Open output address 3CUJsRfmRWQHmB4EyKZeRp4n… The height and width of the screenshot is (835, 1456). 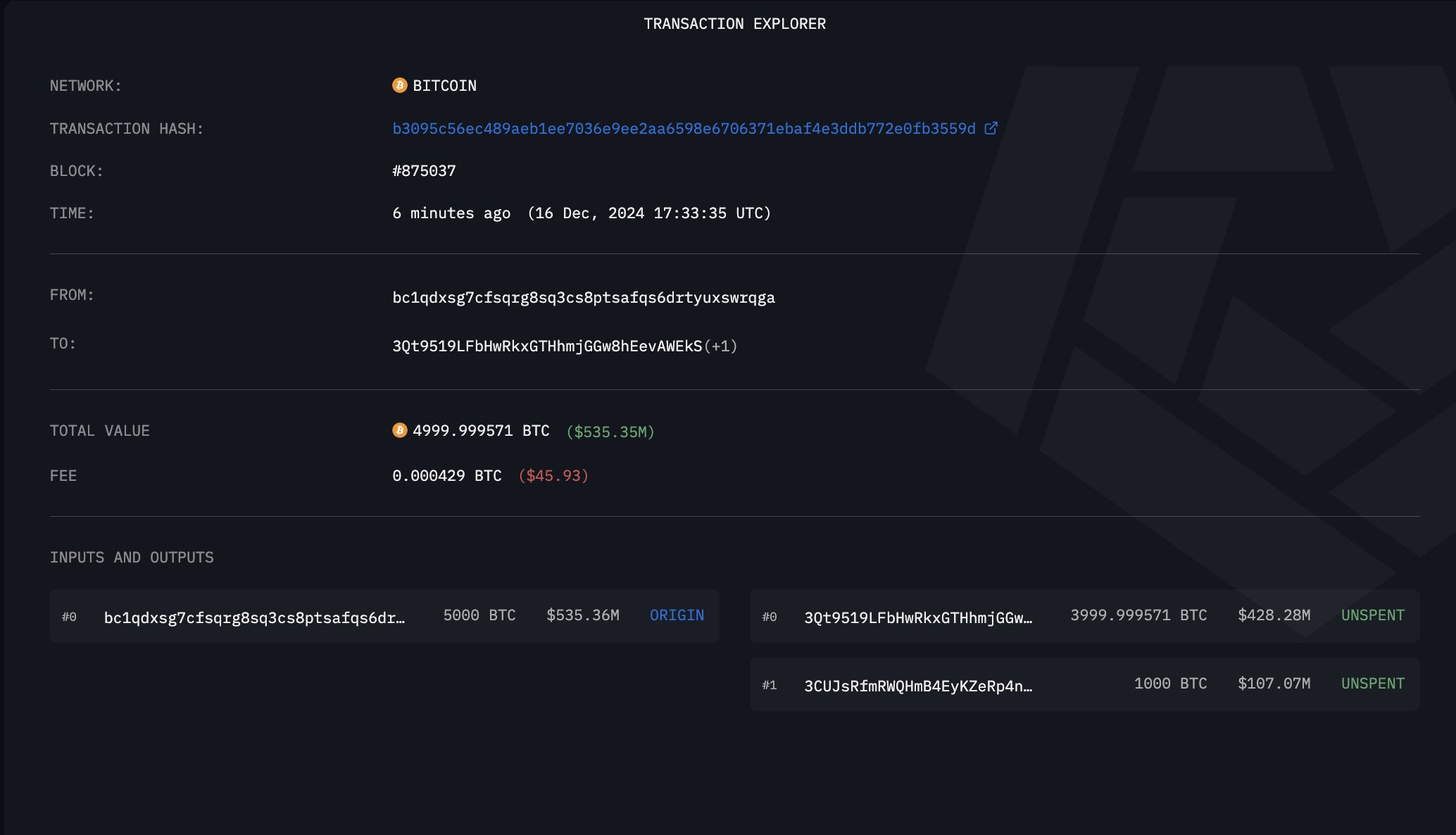pyautogui.click(x=918, y=686)
